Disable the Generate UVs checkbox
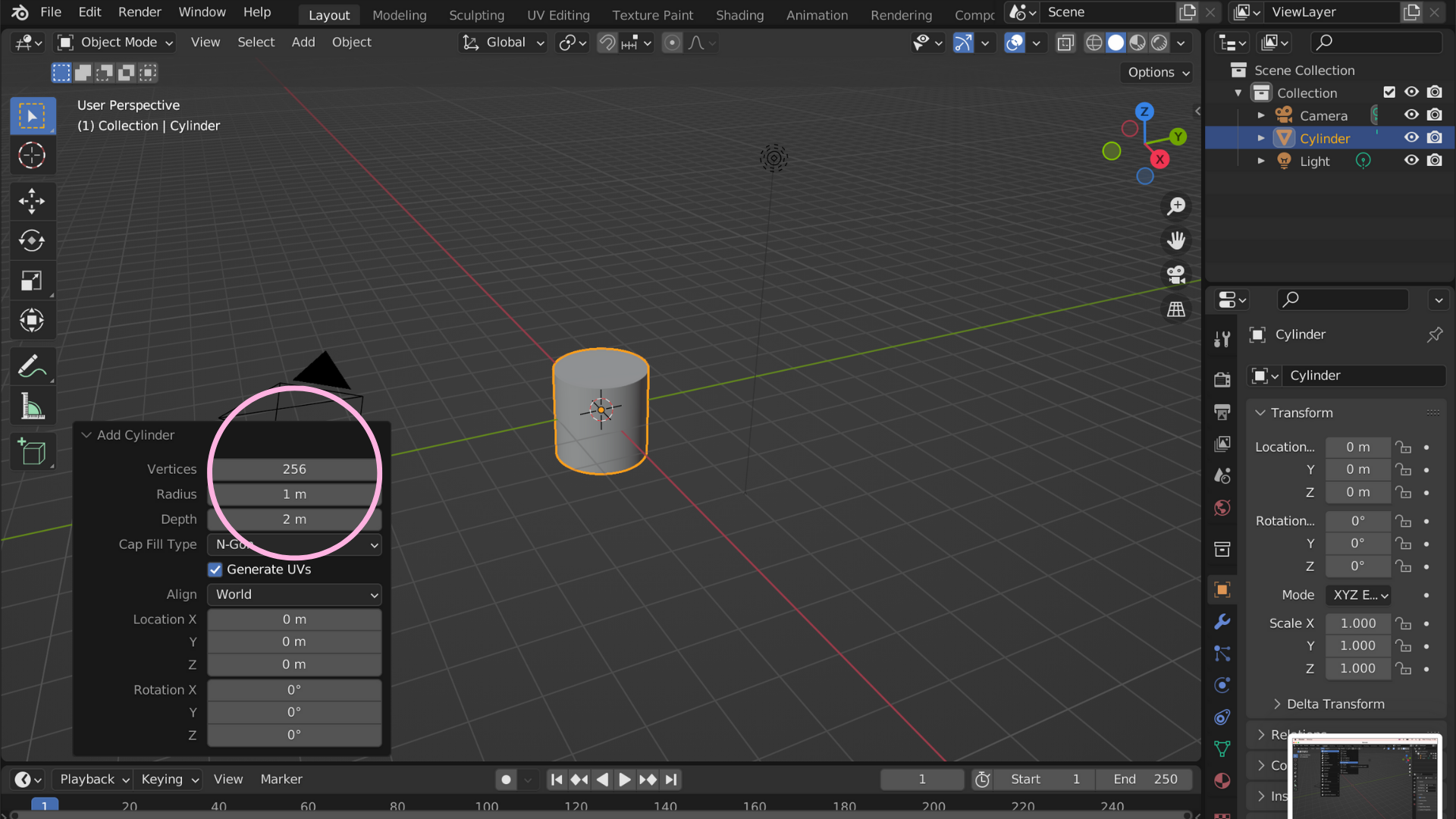This screenshot has width=1456, height=819. [x=215, y=570]
